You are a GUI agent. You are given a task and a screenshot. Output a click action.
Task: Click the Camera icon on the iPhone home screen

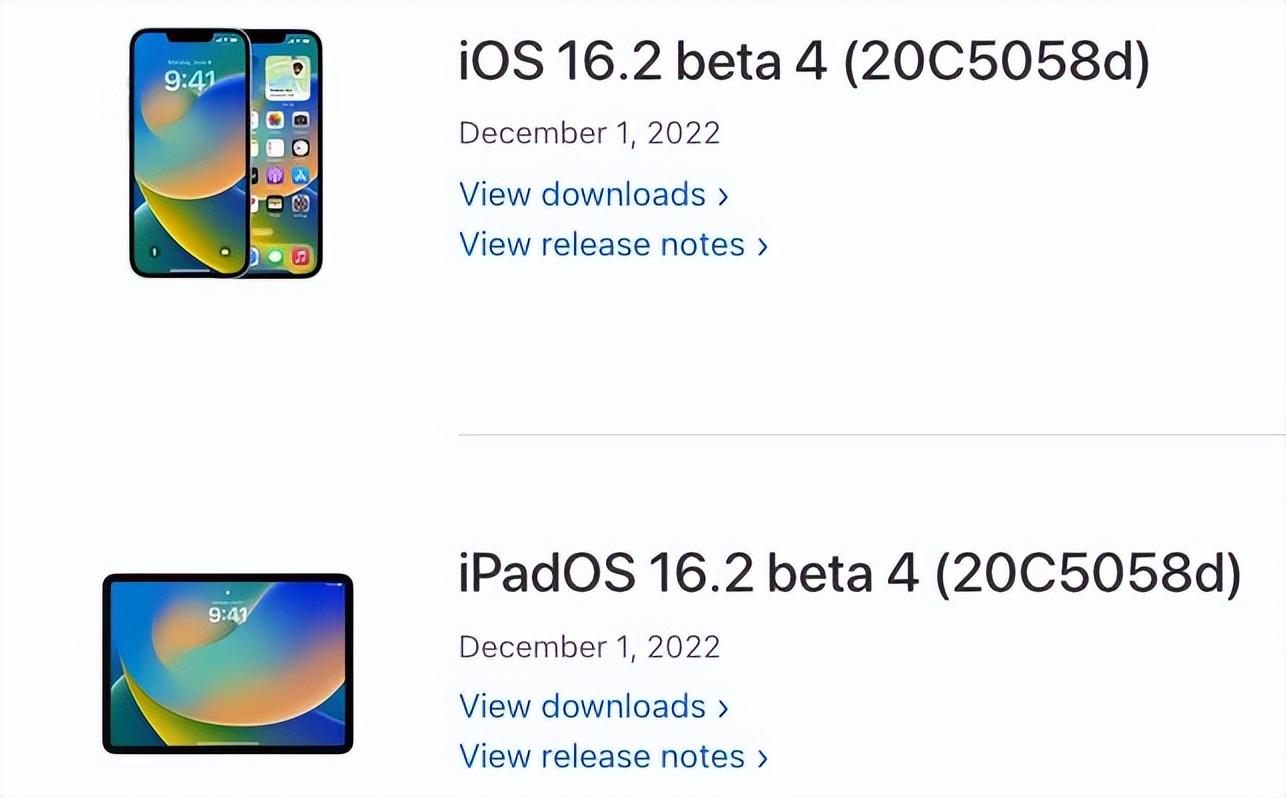[300, 120]
